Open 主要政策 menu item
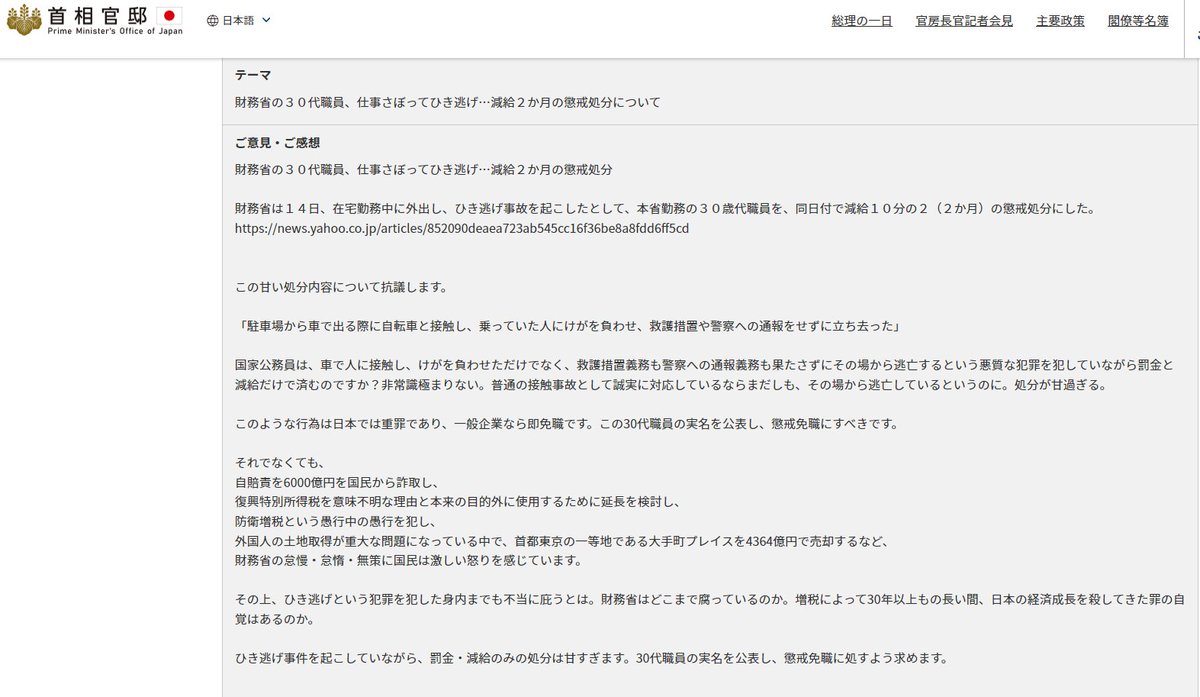Screen dimensions: 1200x697 1060,21
